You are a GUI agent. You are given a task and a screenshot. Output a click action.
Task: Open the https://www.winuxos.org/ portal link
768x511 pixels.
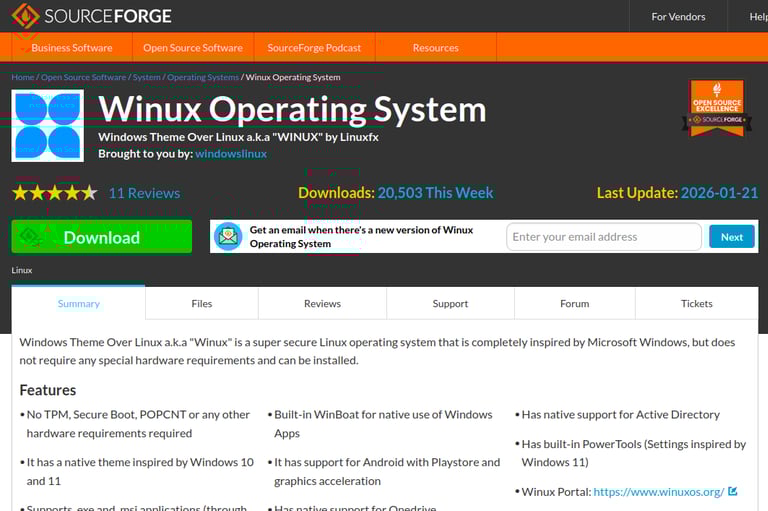pyautogui.click(x=659, y=492)
